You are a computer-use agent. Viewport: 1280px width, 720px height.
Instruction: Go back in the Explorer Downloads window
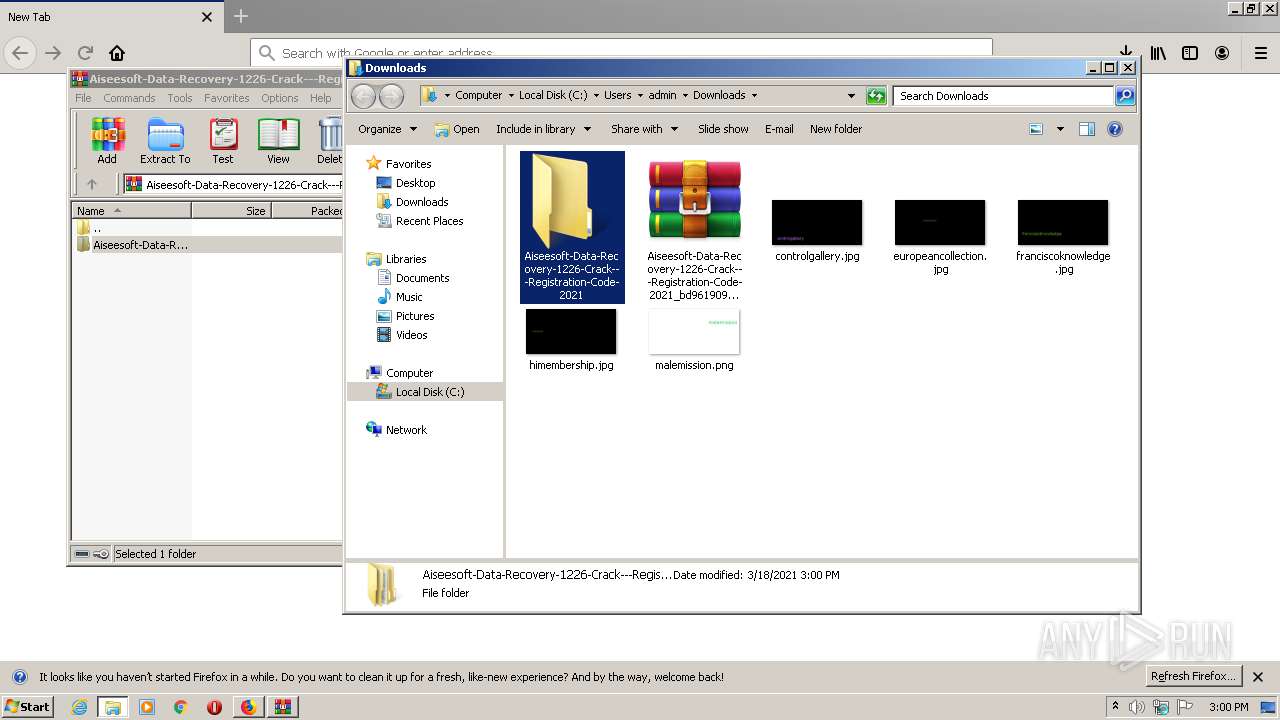(x=363, y=96)
